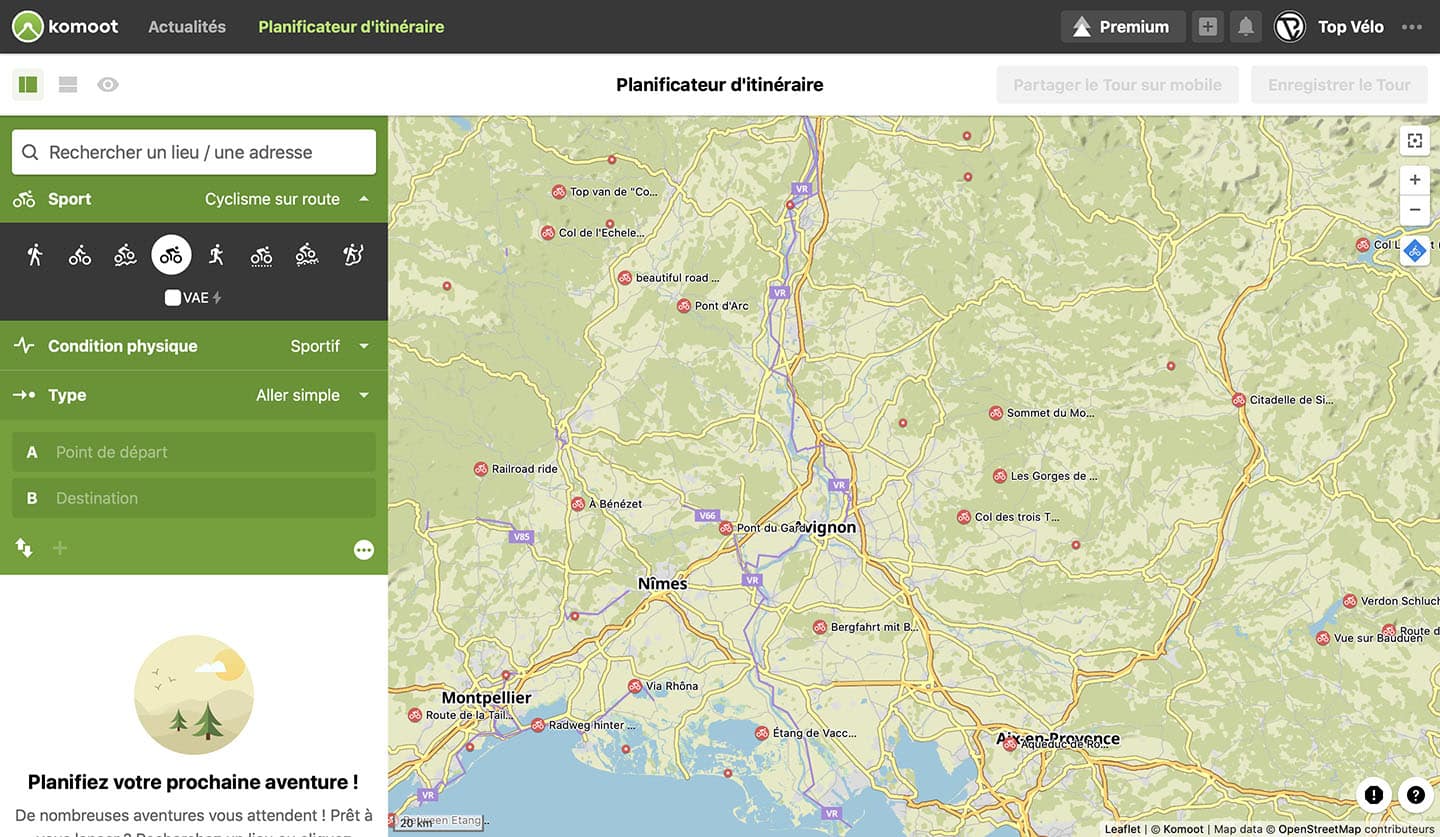Select the enduro mountain bike sport icon

pyautogui.click(x=307, y=256)
